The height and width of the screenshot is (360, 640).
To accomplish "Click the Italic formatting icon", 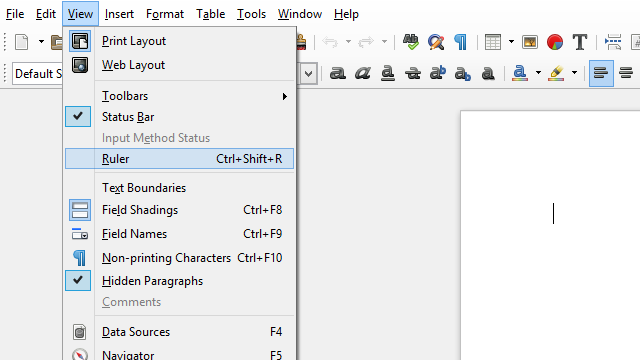I will click(362, 73).
